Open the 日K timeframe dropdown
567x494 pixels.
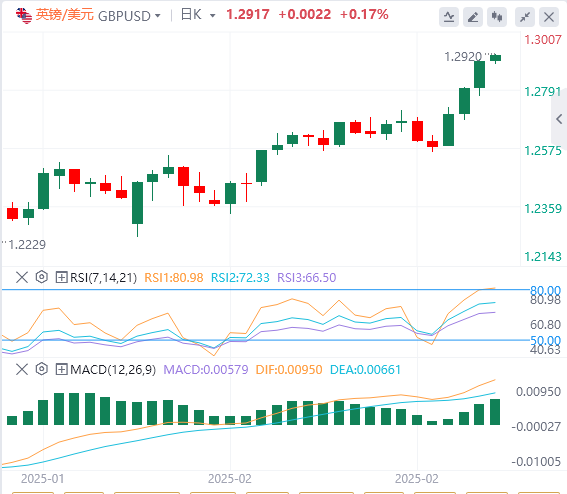coord(198,15)
